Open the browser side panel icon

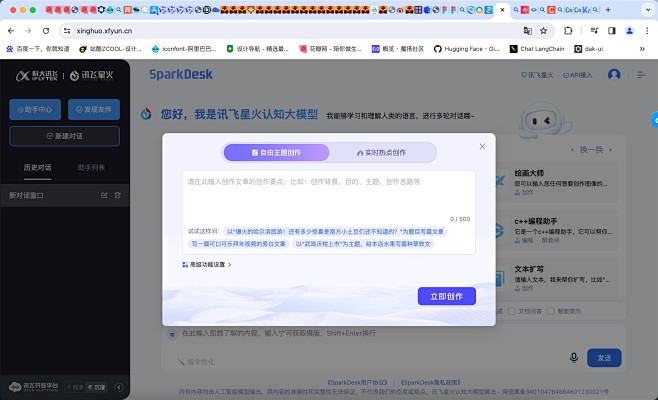(611, 31)
